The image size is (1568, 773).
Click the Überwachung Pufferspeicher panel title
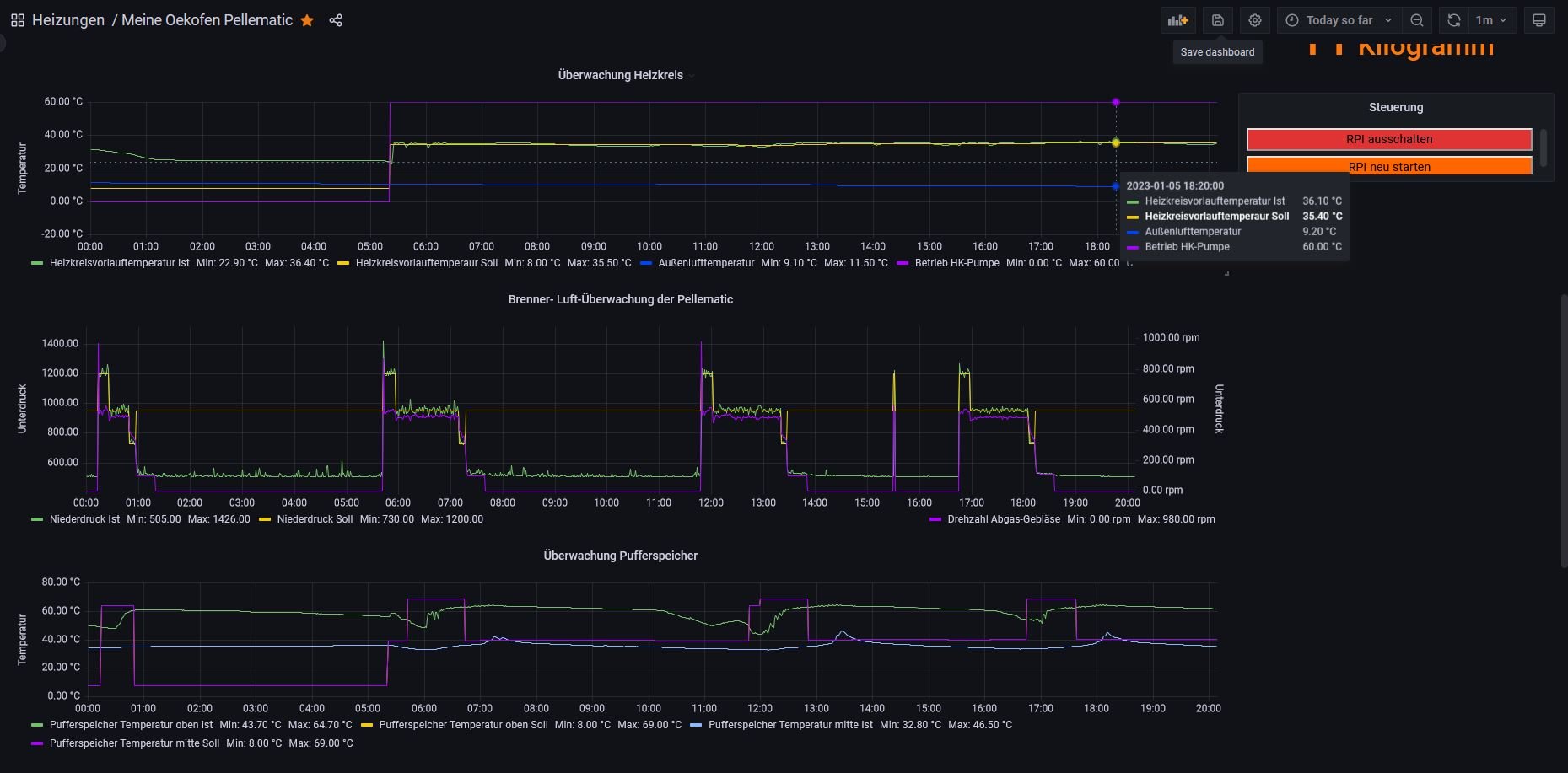pos(620,556)
